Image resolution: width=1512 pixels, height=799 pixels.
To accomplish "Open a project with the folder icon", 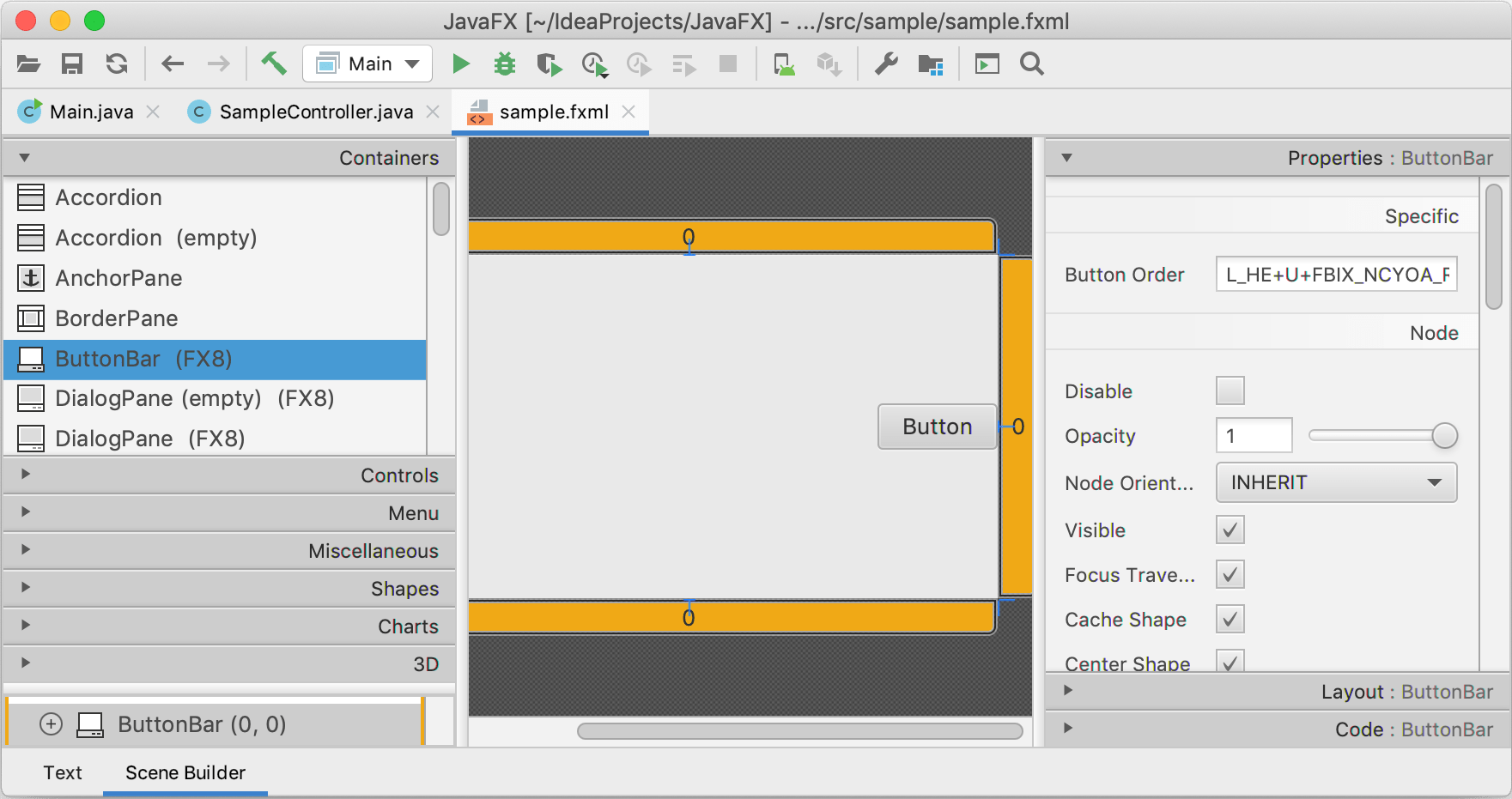I will (x=27, y=64).
